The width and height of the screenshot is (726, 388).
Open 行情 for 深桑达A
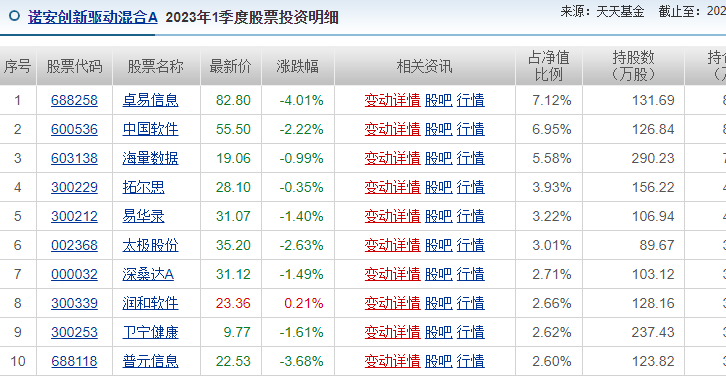click(x=470, y=274)
